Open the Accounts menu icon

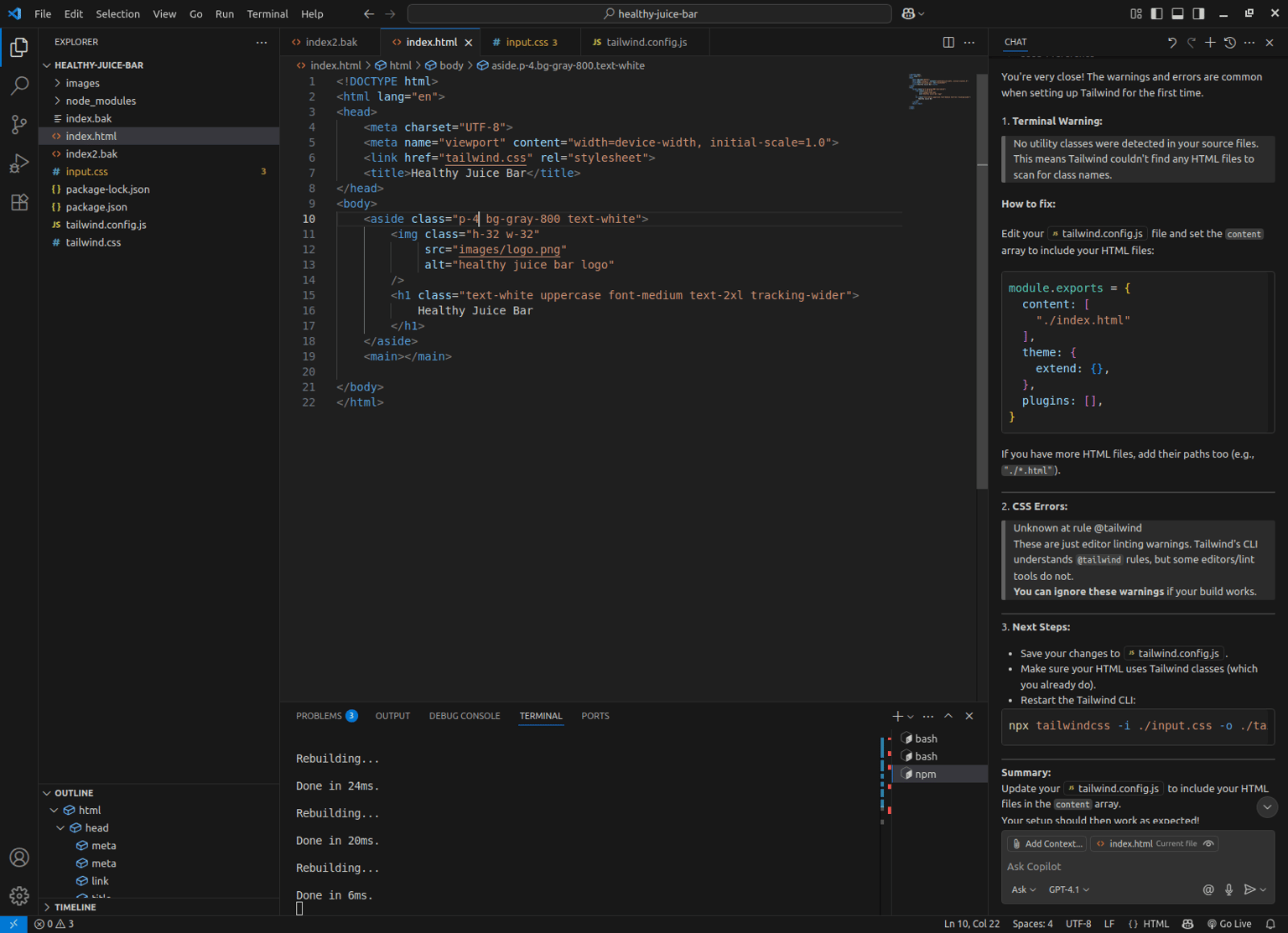pyautogui.click(x=19, y=858)
